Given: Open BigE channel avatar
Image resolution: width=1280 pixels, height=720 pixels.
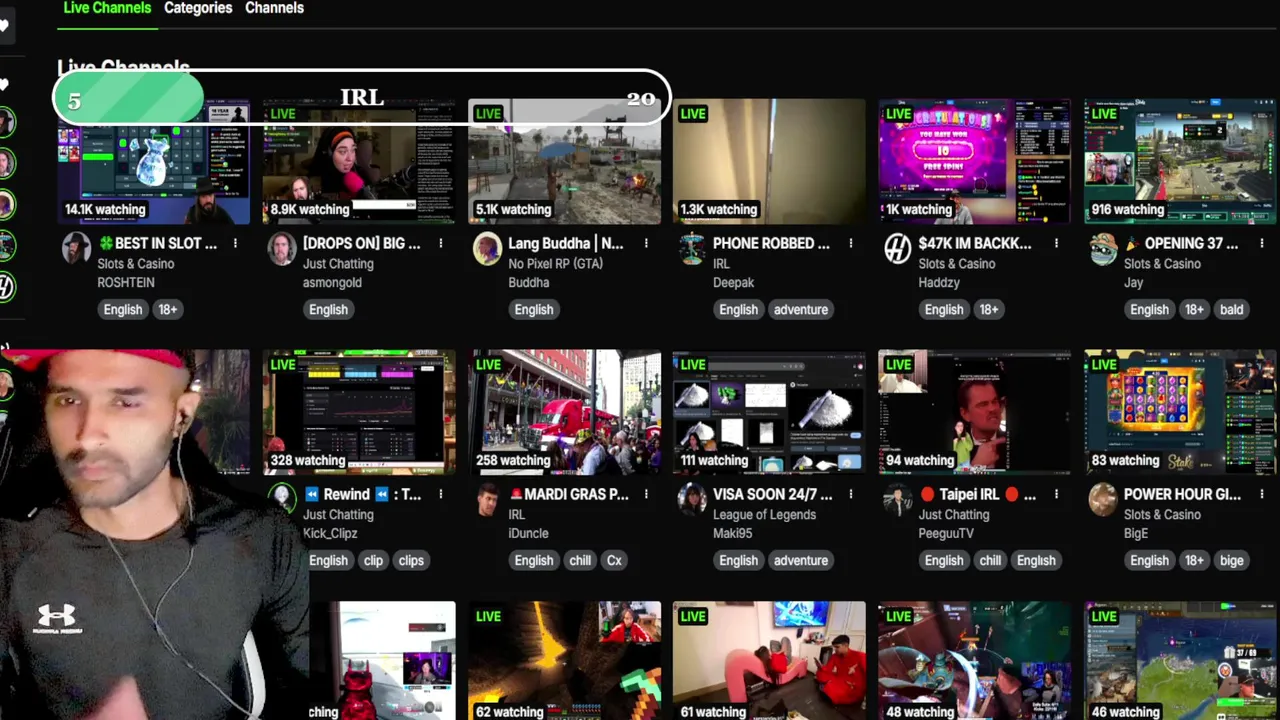Looking at the screenshot, I should (x=1103, y=499).
